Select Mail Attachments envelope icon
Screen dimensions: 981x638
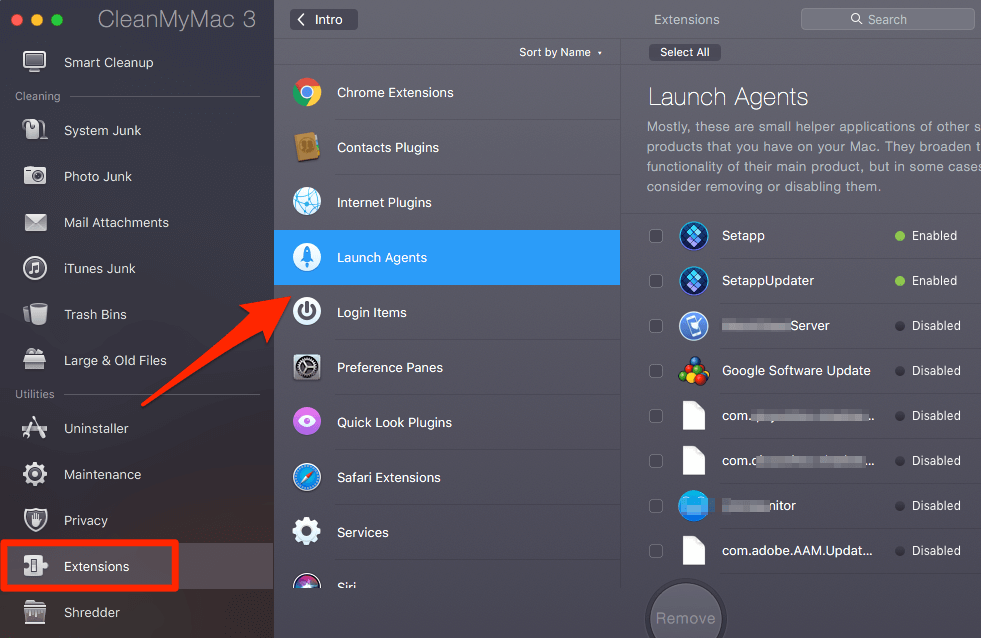pyautogui.click(x=36, y=222)
